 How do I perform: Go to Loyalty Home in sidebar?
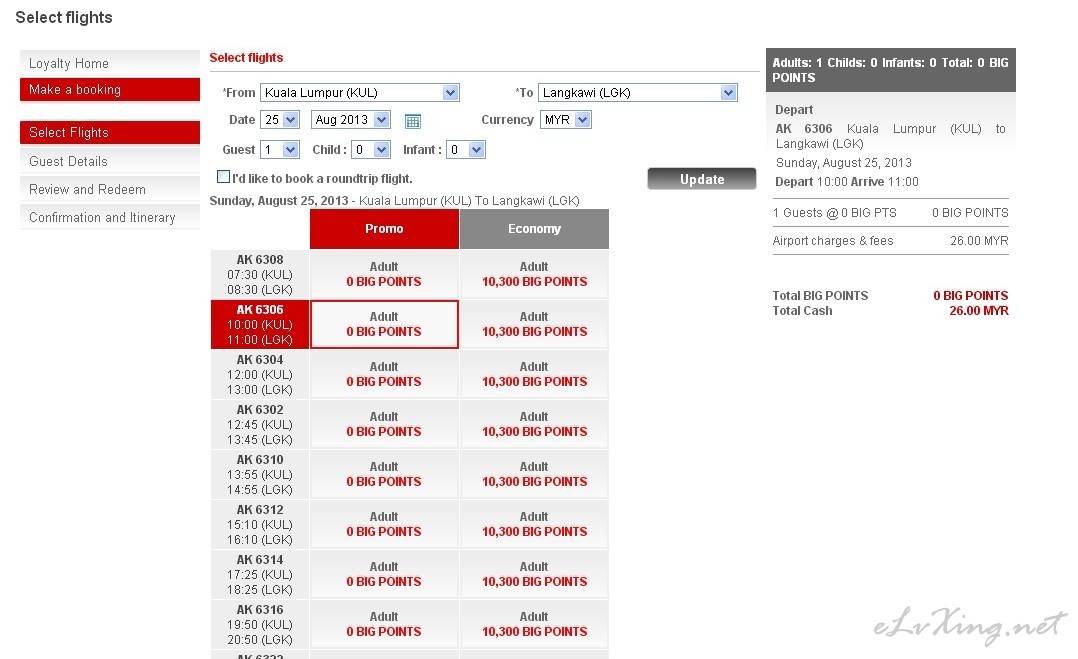110,63
